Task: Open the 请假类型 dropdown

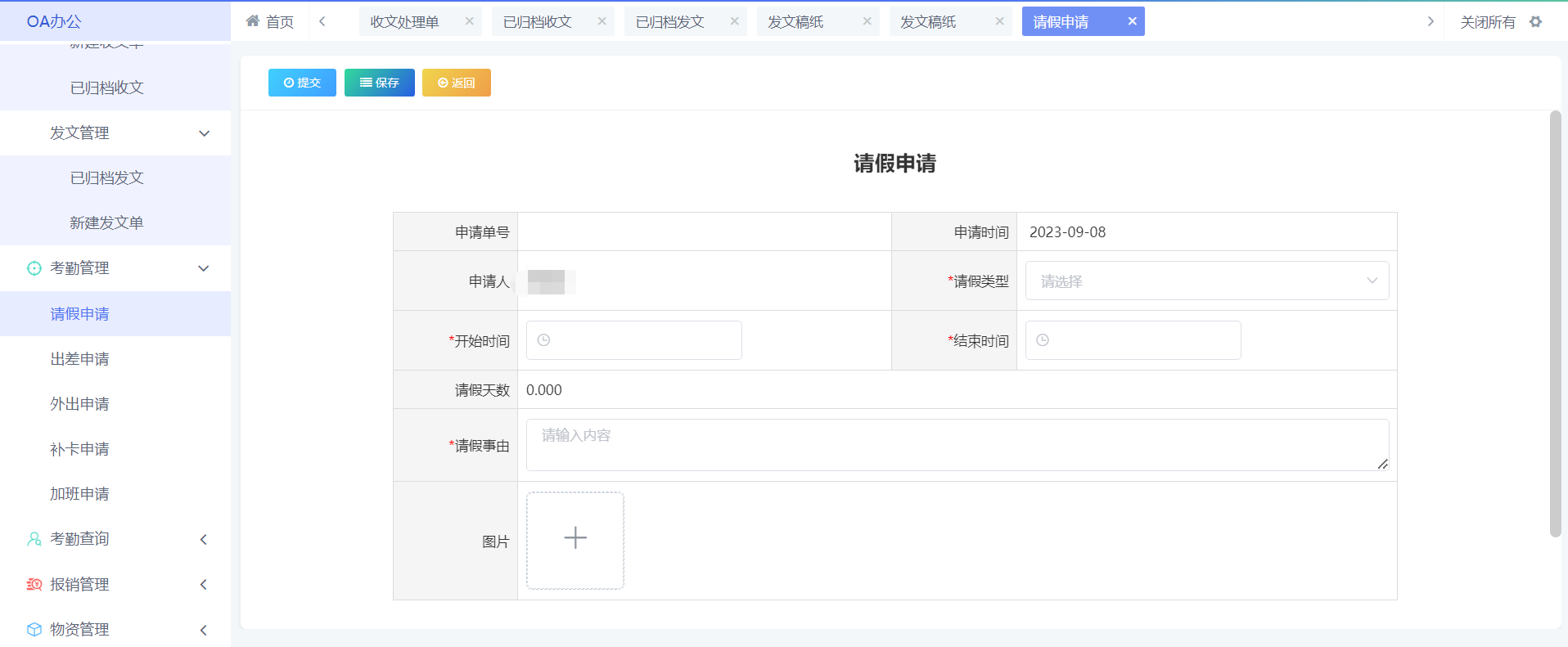Action: coord(1206,281)
